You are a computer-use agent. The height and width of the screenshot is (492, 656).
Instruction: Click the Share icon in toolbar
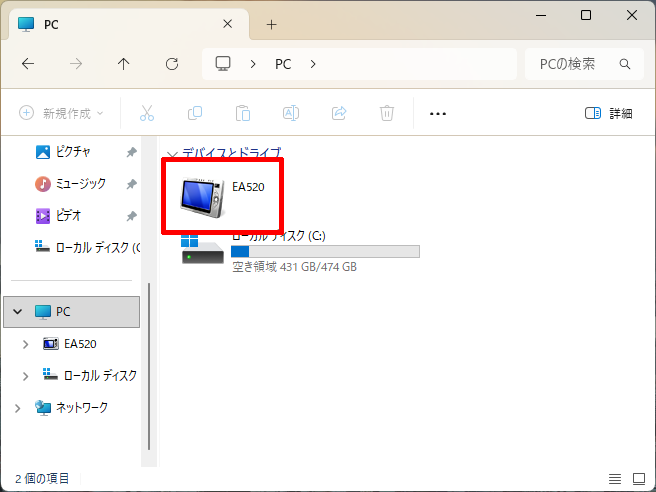click(338, 113)
